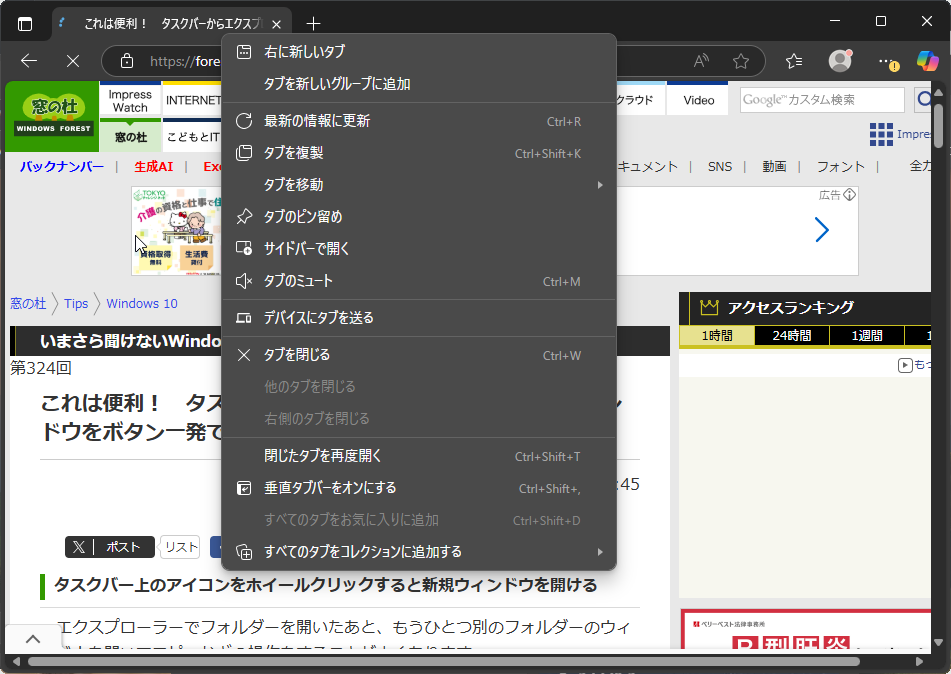Start read aloud for this page
The width and height of the screenshot is (951, 674).
(700, 61)
